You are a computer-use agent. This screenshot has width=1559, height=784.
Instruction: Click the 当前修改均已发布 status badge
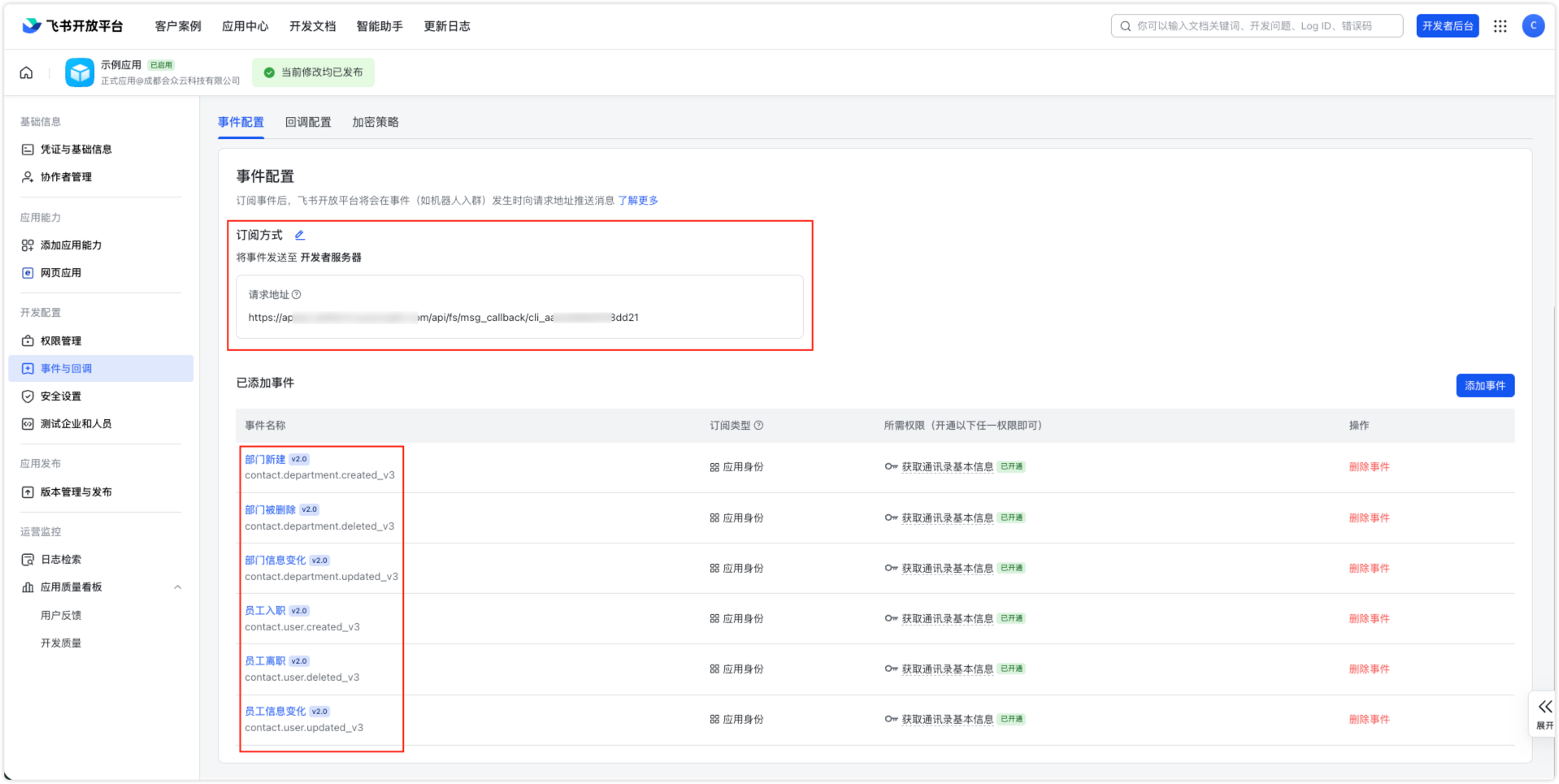(x=314, y=73)
